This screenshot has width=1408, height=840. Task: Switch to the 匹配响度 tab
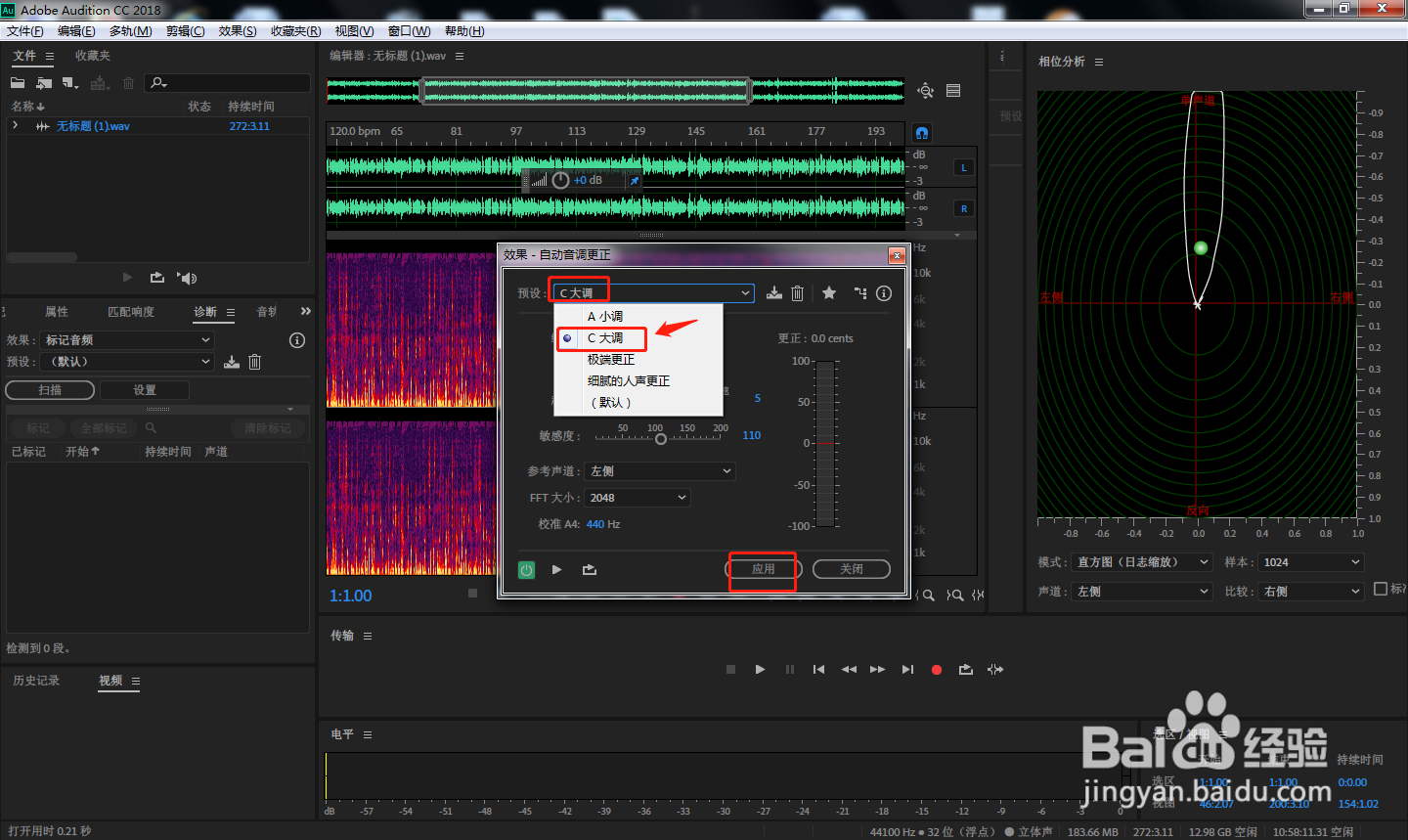(131, 312)
